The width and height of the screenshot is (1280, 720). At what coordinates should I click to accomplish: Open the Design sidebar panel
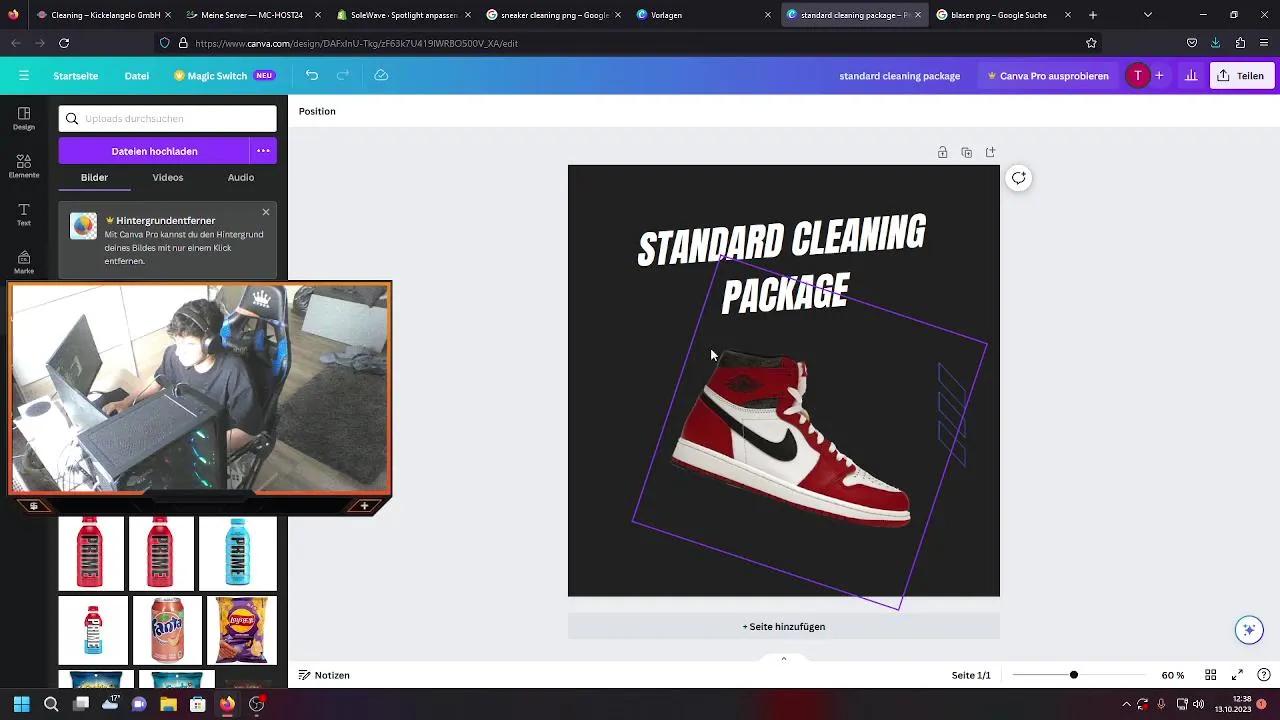pos(24,118)
